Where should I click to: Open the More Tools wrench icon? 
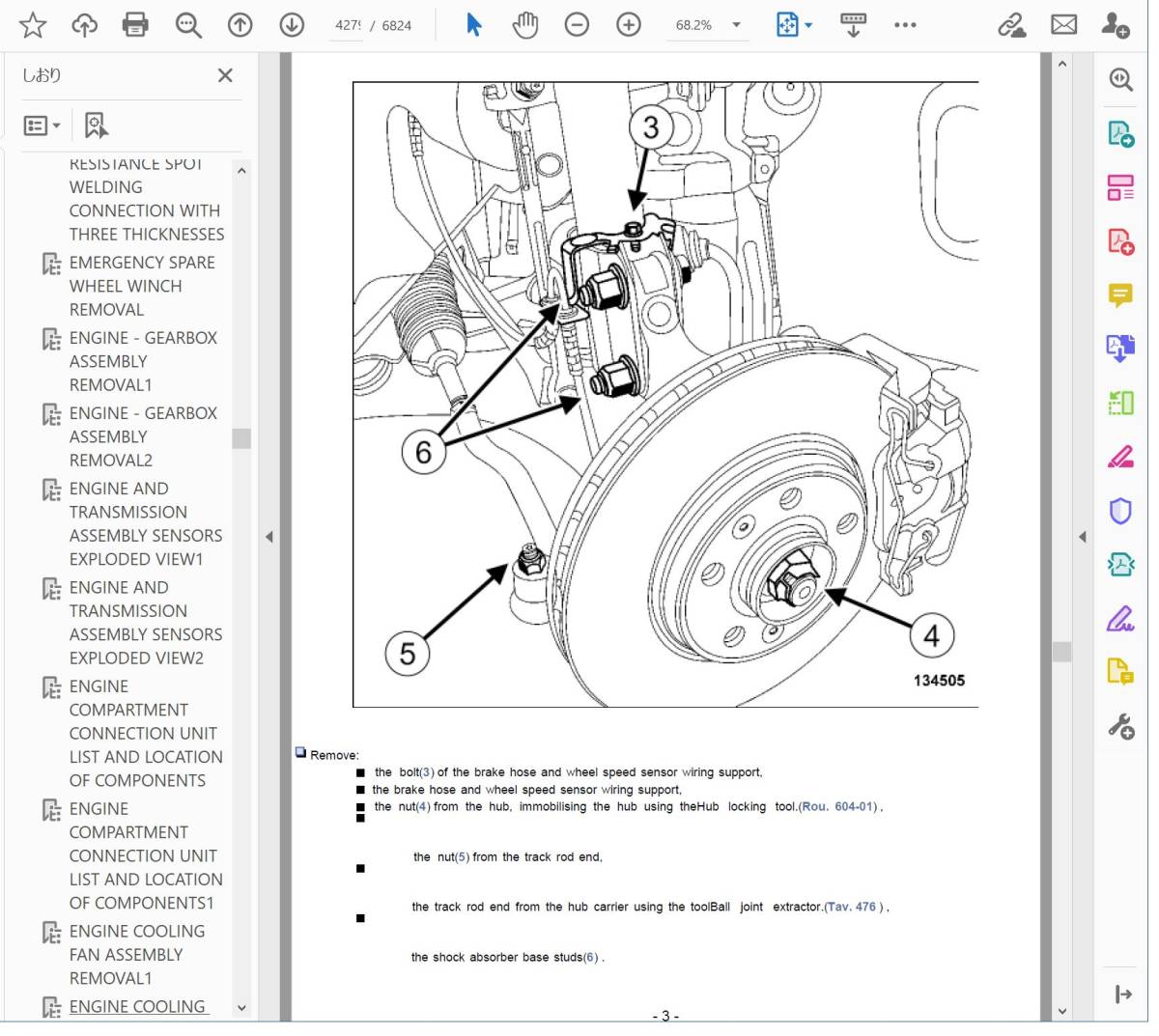coord(1120,725)
